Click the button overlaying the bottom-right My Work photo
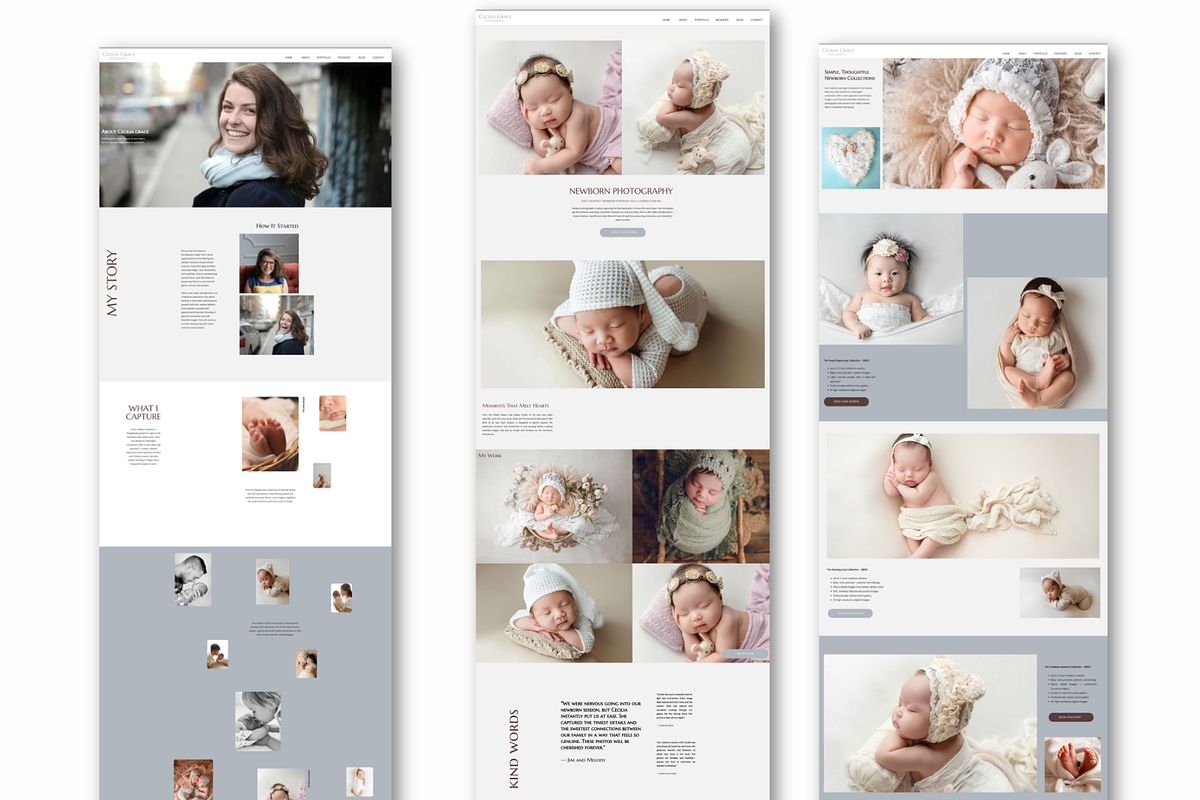 (x=746, y=653)
